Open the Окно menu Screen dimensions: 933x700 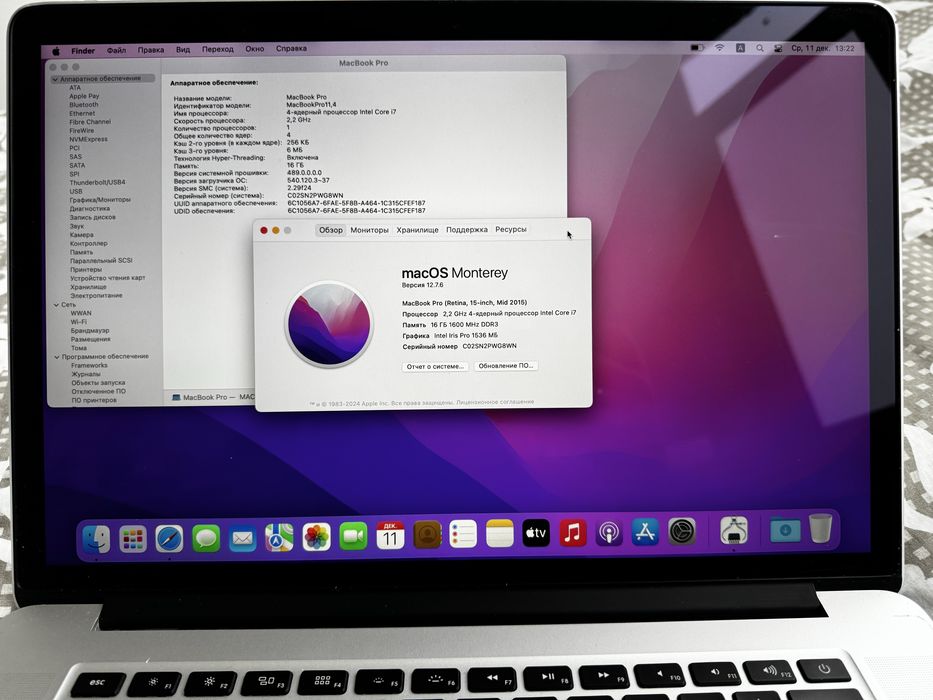(255, 49)
